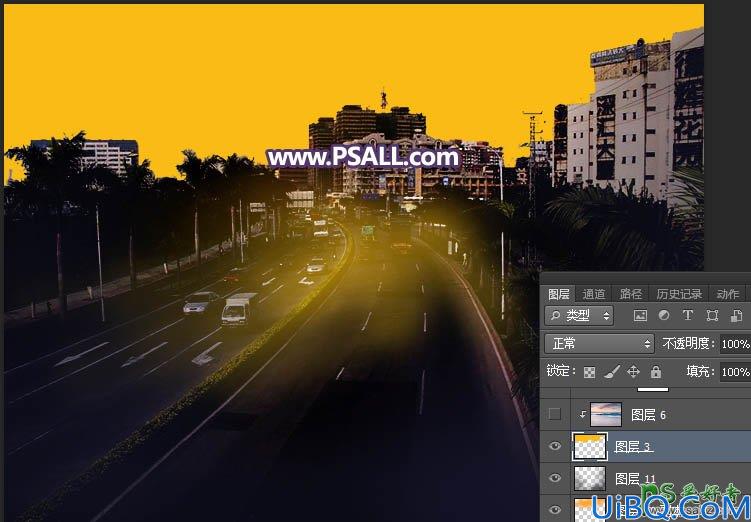Switch to the 动作 tab
751x522 pixels.
point(728,294)
